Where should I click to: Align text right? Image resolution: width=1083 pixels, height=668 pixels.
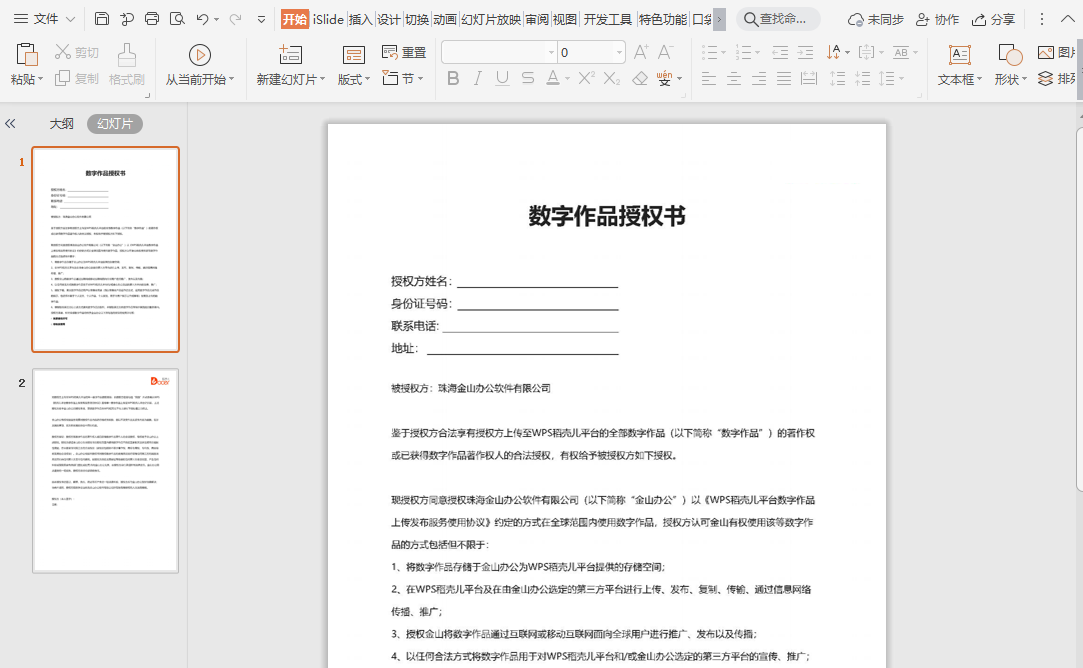[x=758, y=78]
